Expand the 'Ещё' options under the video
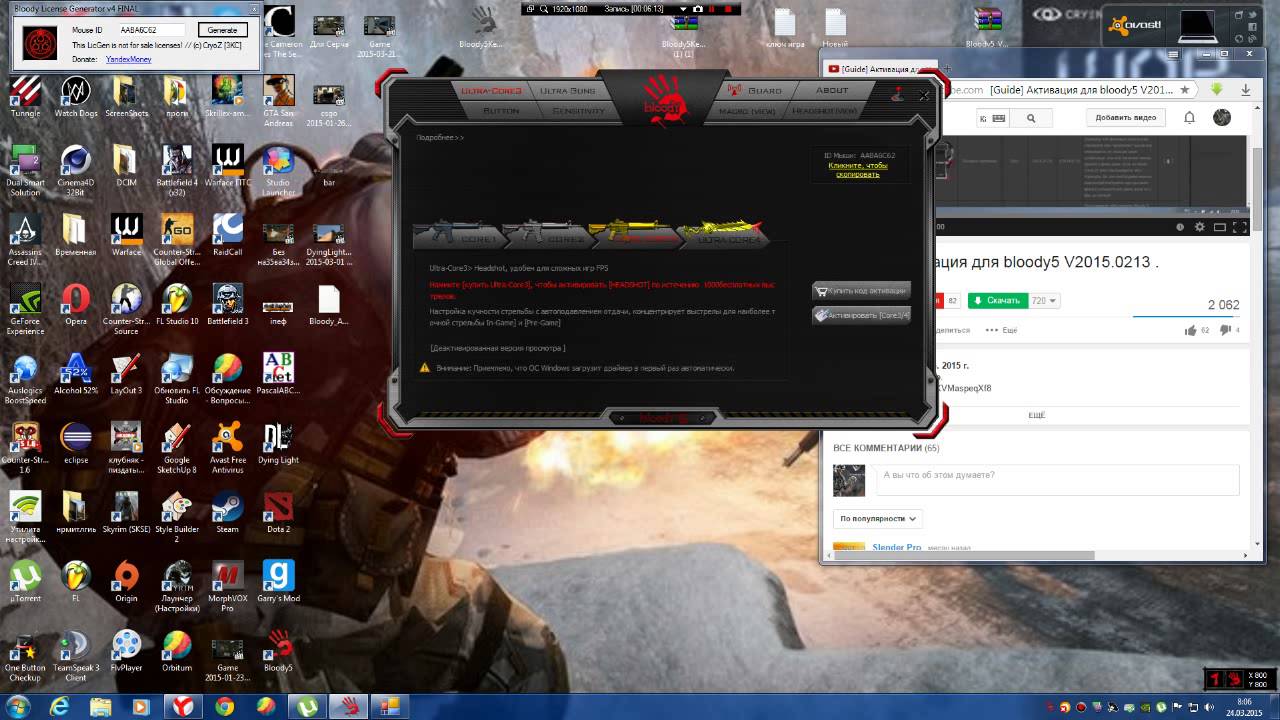The image size is (1280, 720). (x=1002, y=330)
